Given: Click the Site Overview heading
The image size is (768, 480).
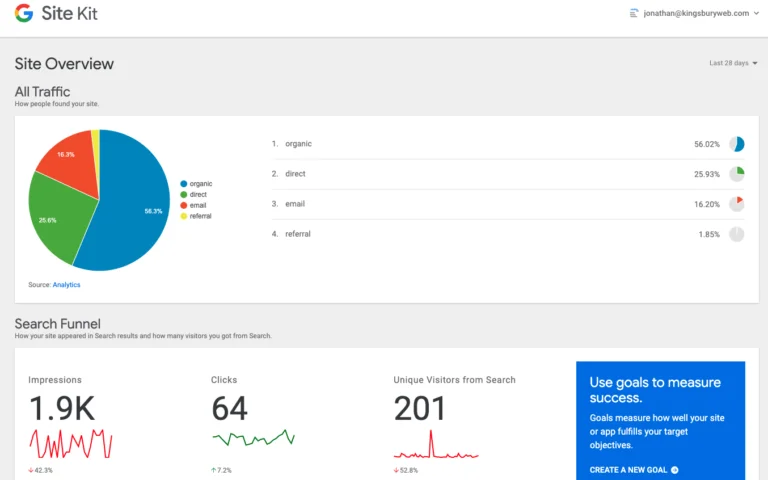Looking at the screenshot, I should coord(64,64).
